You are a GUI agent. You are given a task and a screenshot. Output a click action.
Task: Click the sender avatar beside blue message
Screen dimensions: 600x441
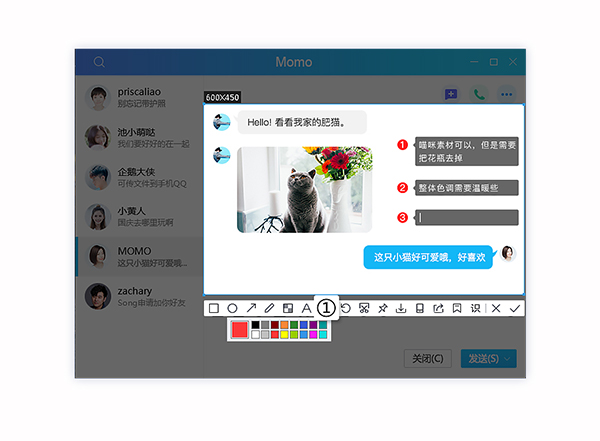(508, 253)
